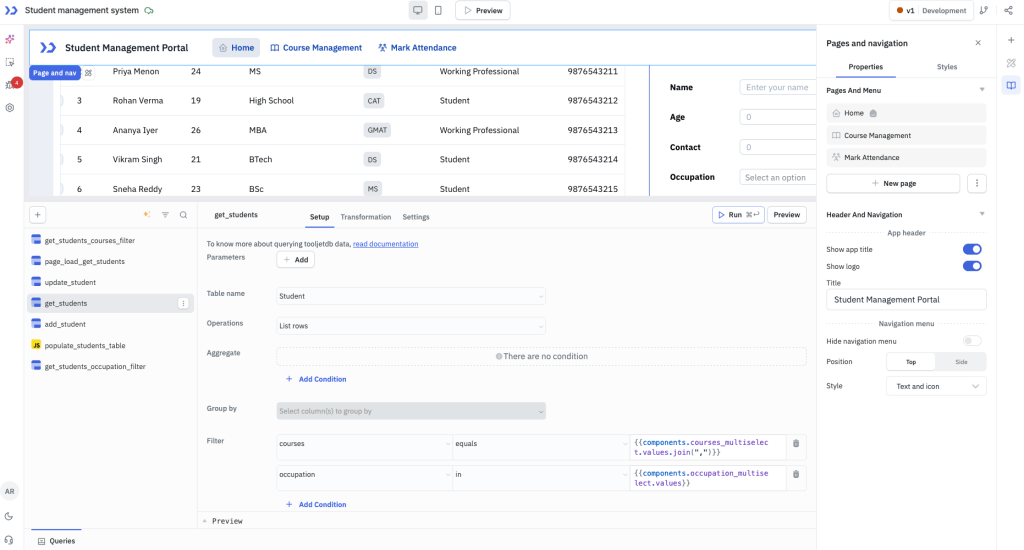Toggle Show logo switch
1024x550 pixels.
point(972,266)
